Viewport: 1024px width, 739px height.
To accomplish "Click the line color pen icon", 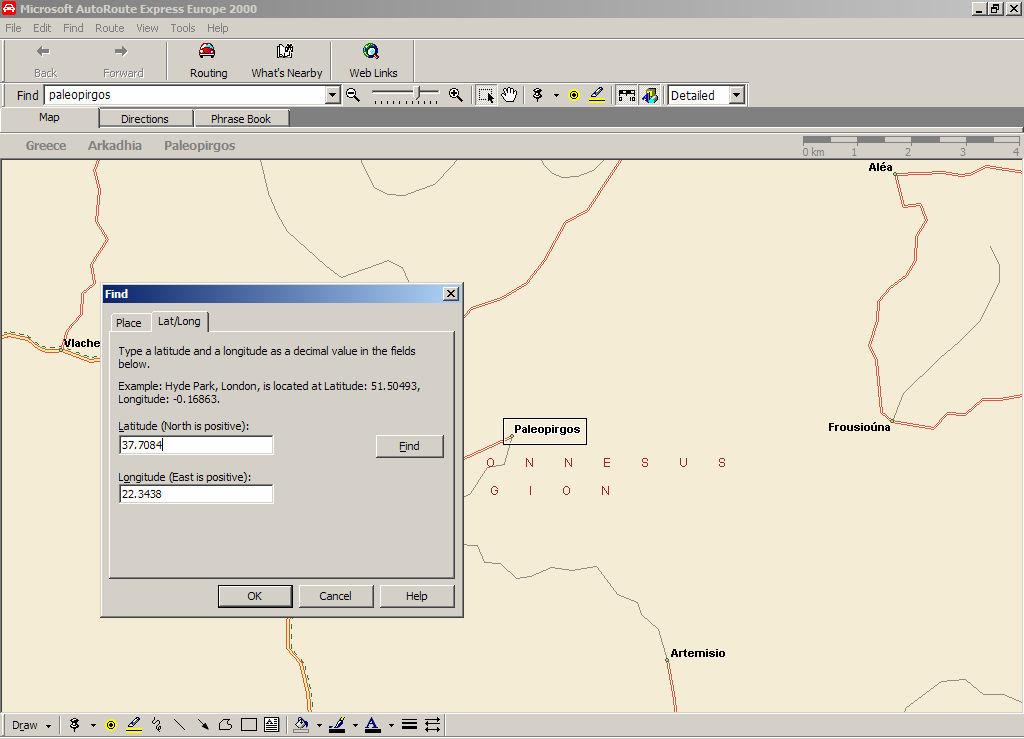I will point(338,725).
